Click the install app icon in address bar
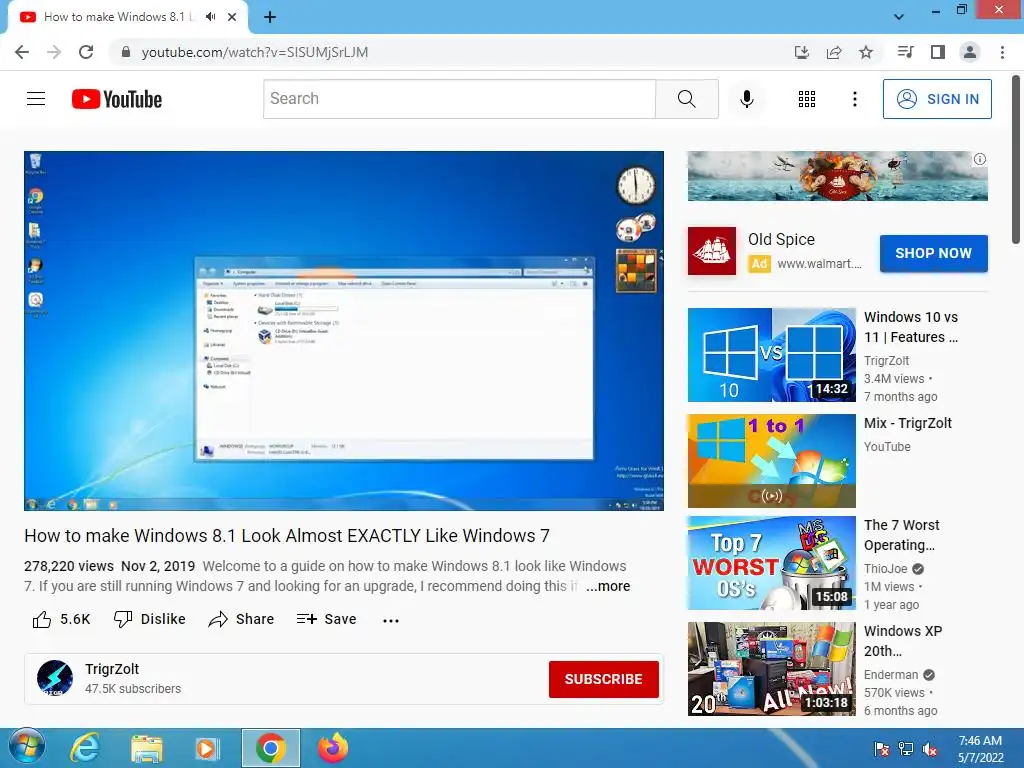This screenshot has height=768, width=1024. pyautogui.click(x=802, y=52)
